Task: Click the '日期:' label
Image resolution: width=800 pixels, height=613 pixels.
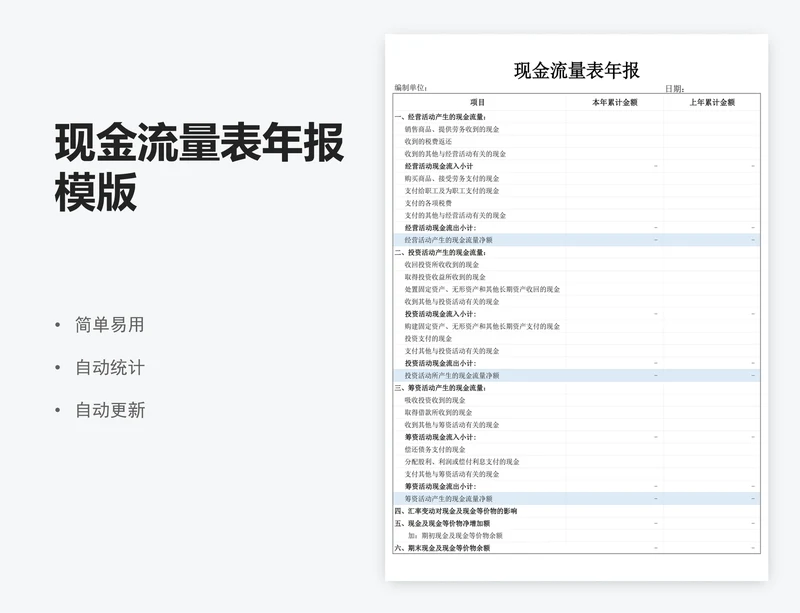Action: pos(674,88)
